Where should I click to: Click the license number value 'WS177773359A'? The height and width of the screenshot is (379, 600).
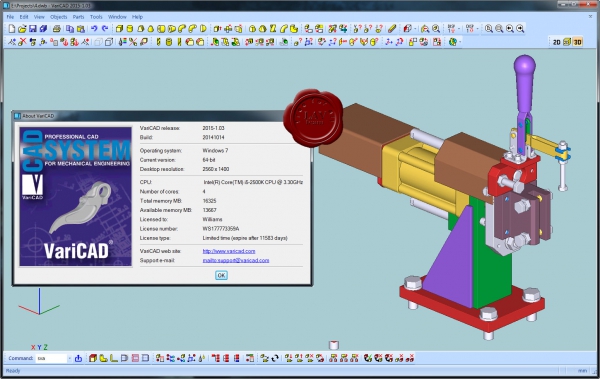coord(221,229)
